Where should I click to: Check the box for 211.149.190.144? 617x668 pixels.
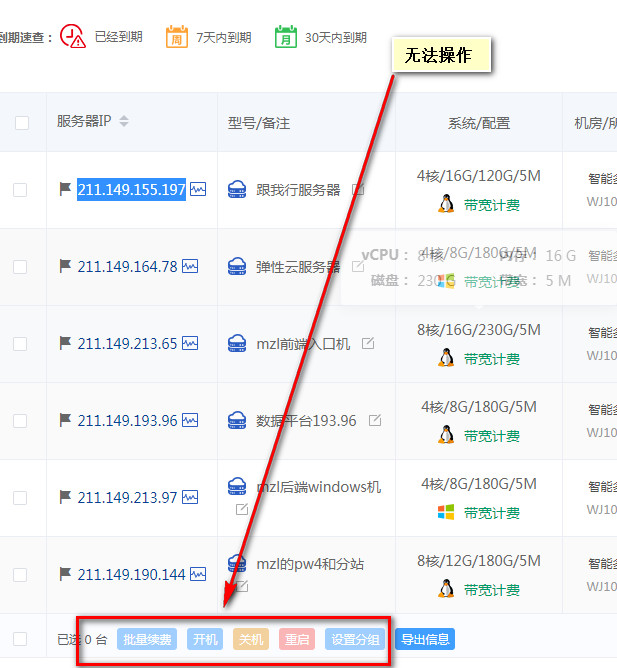point(20,575)
